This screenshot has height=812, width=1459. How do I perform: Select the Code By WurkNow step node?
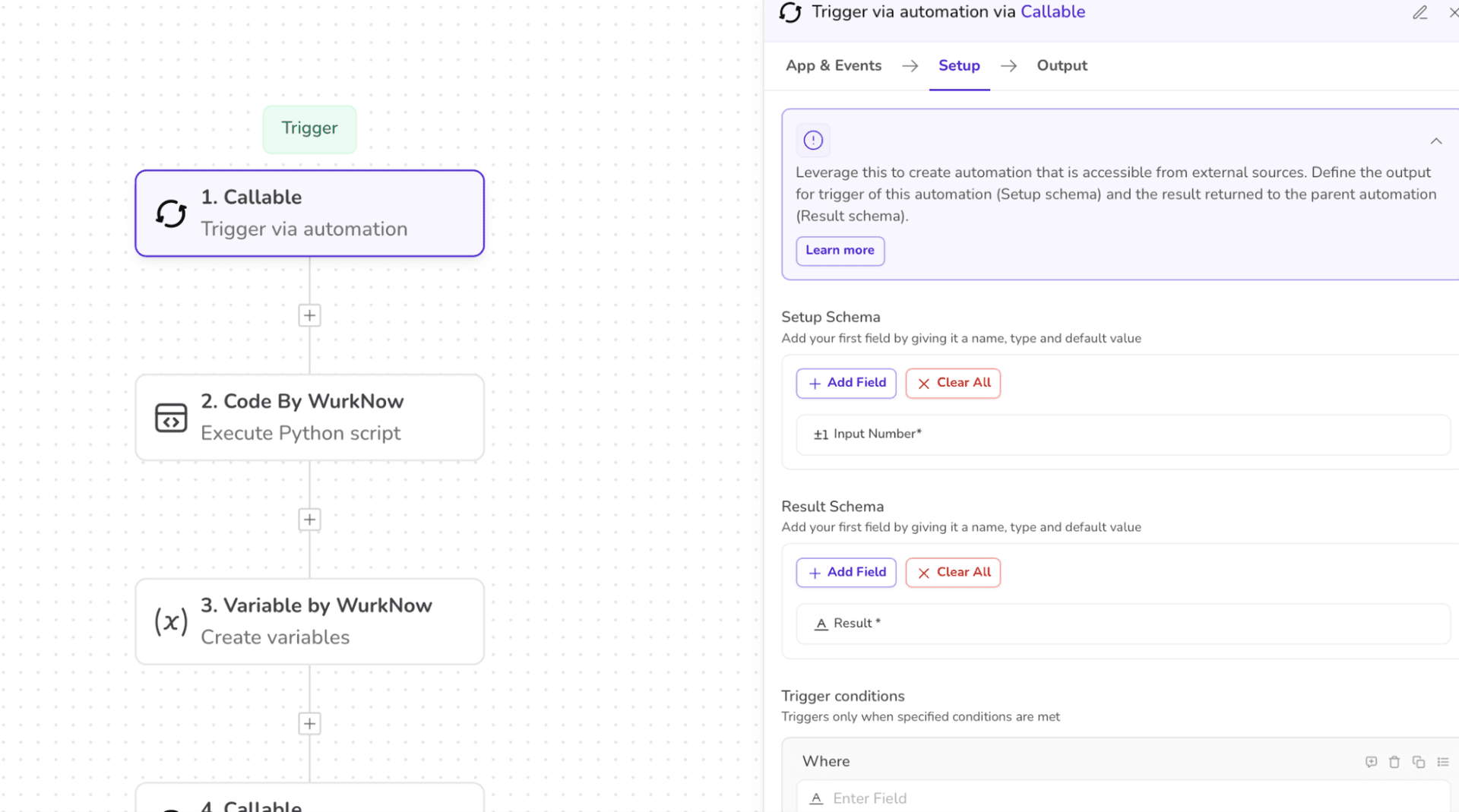(x=309, y=417)
